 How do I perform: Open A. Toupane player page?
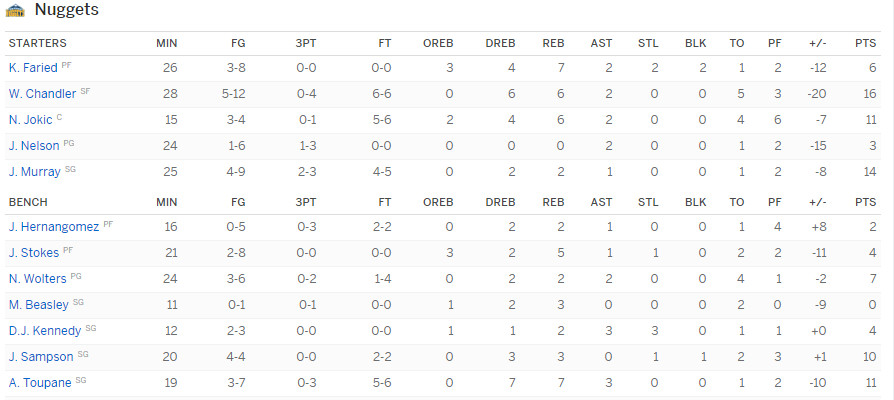[x=40, y=383]
